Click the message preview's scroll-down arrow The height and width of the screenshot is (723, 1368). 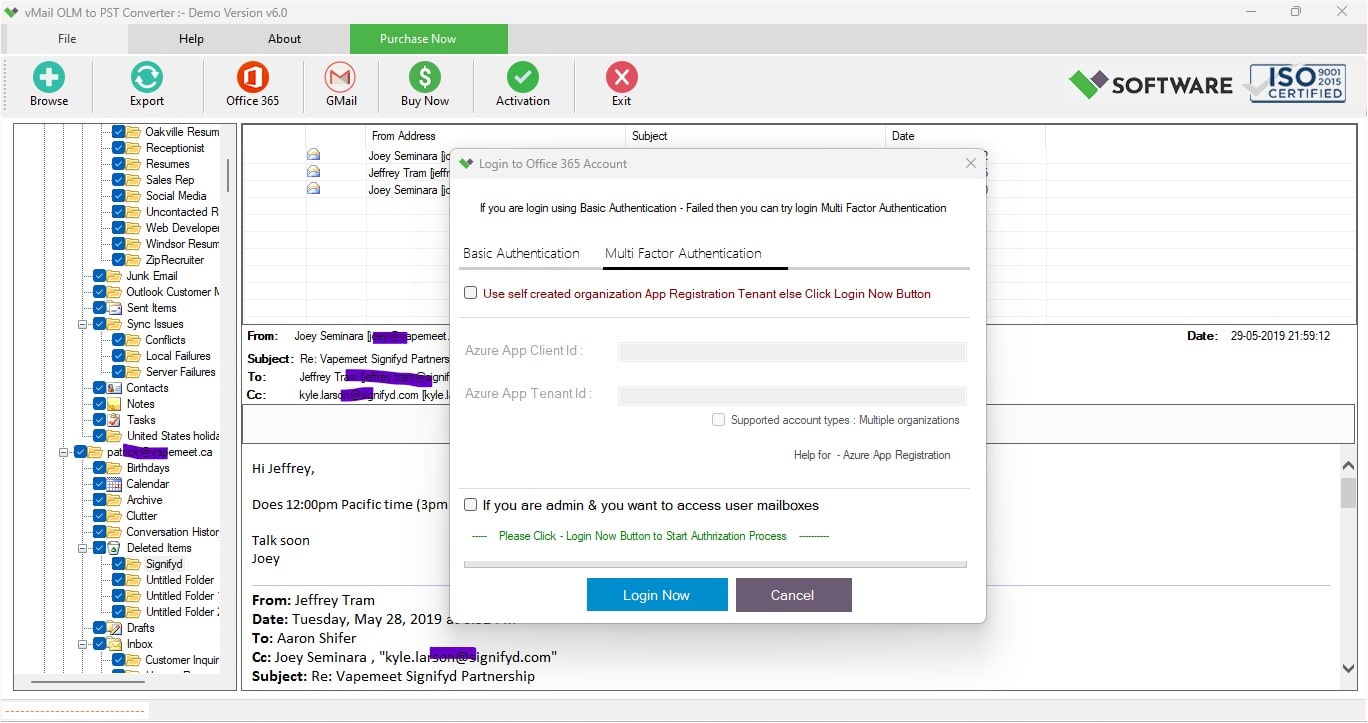pyautogui.click(x=1349, y=669)
